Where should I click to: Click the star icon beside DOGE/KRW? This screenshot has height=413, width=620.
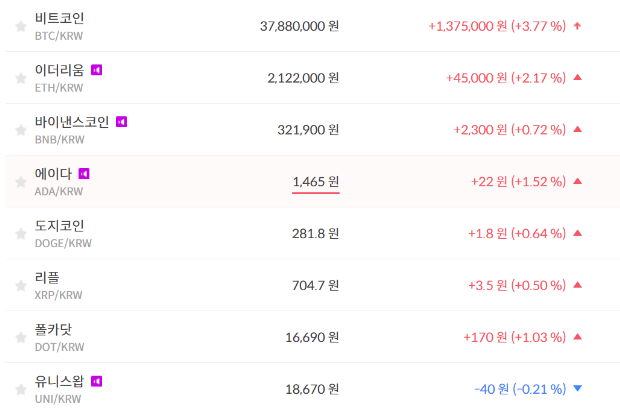(x=21, y=234)
